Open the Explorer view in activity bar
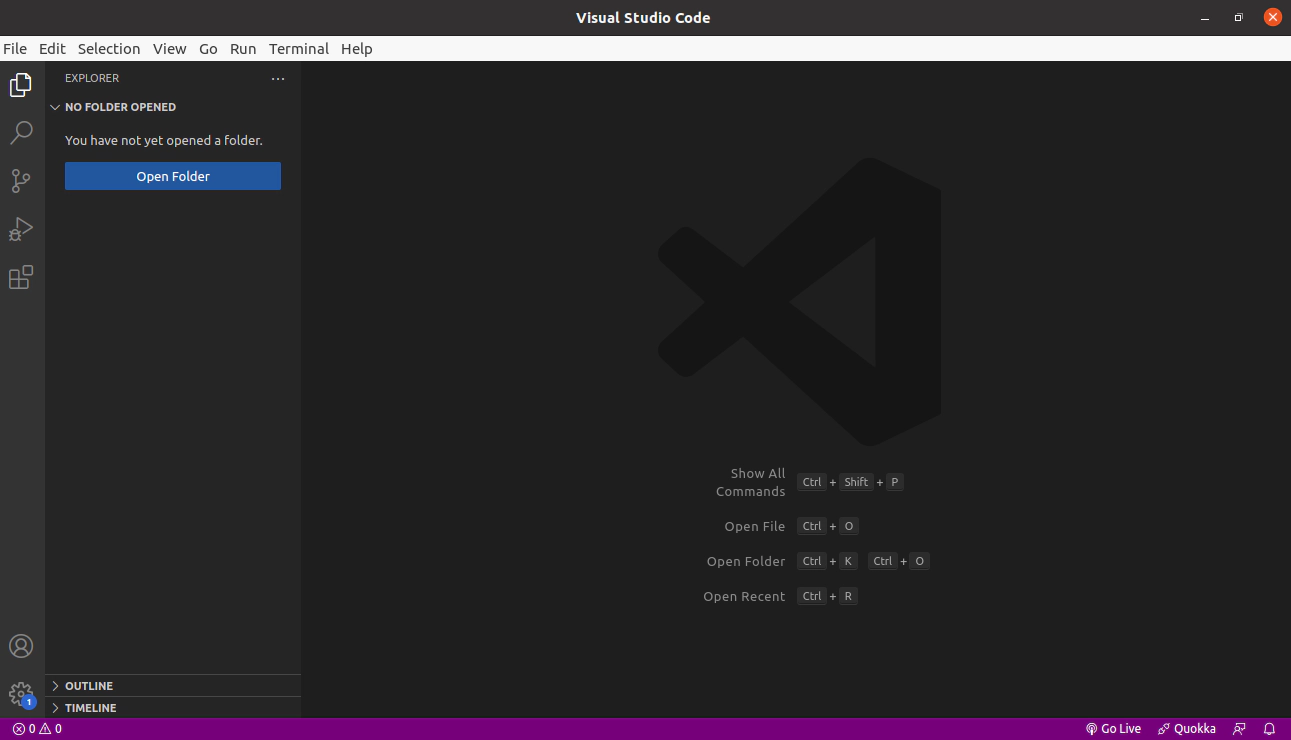 point(21,85)
